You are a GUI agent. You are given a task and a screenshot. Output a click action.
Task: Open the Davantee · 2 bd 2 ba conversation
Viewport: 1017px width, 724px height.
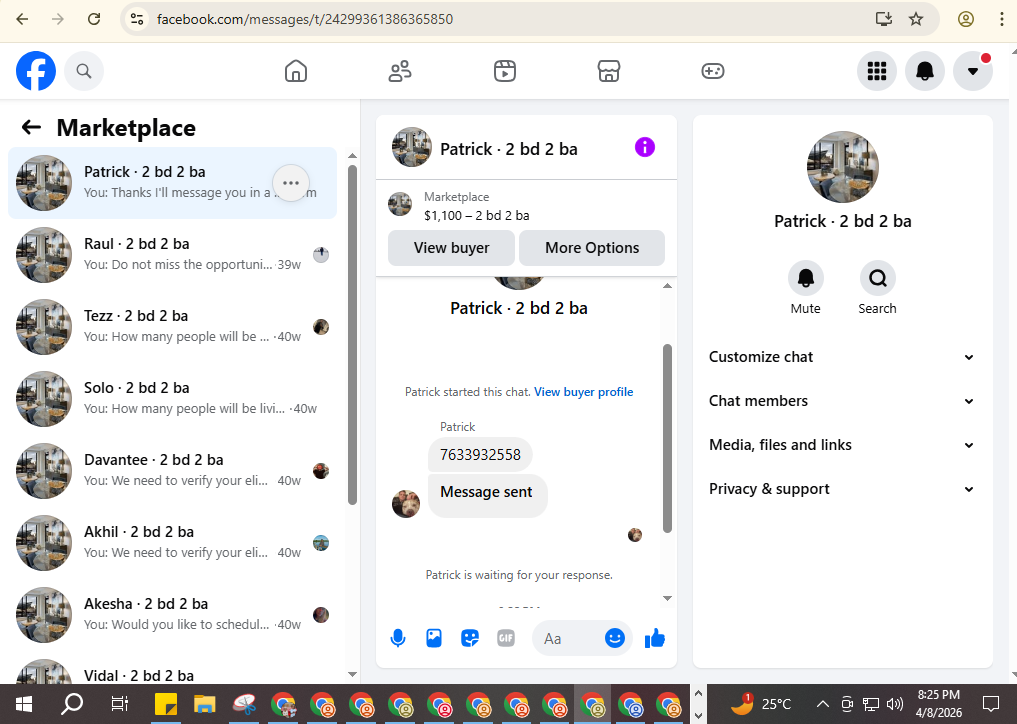click(x=173, y=471)
